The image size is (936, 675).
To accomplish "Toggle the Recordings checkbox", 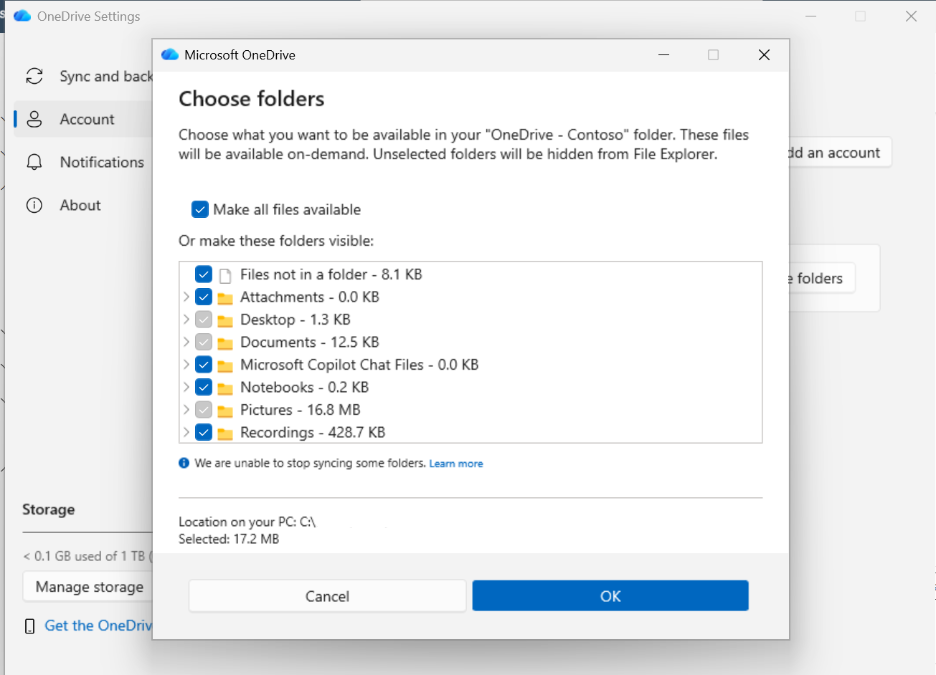I will click(x=204, y=432).
